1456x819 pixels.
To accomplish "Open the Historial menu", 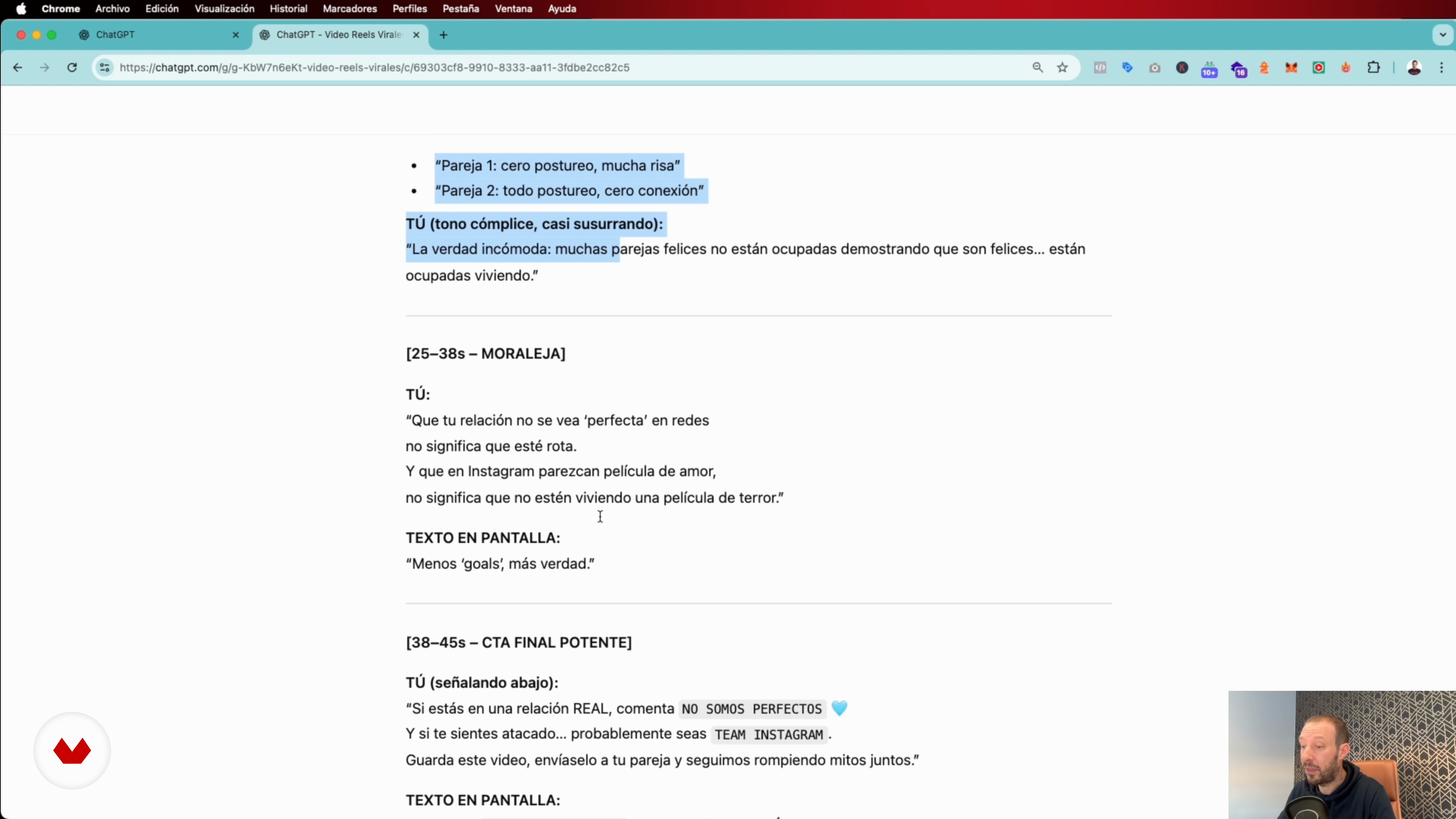I will (x=288, y=8).
